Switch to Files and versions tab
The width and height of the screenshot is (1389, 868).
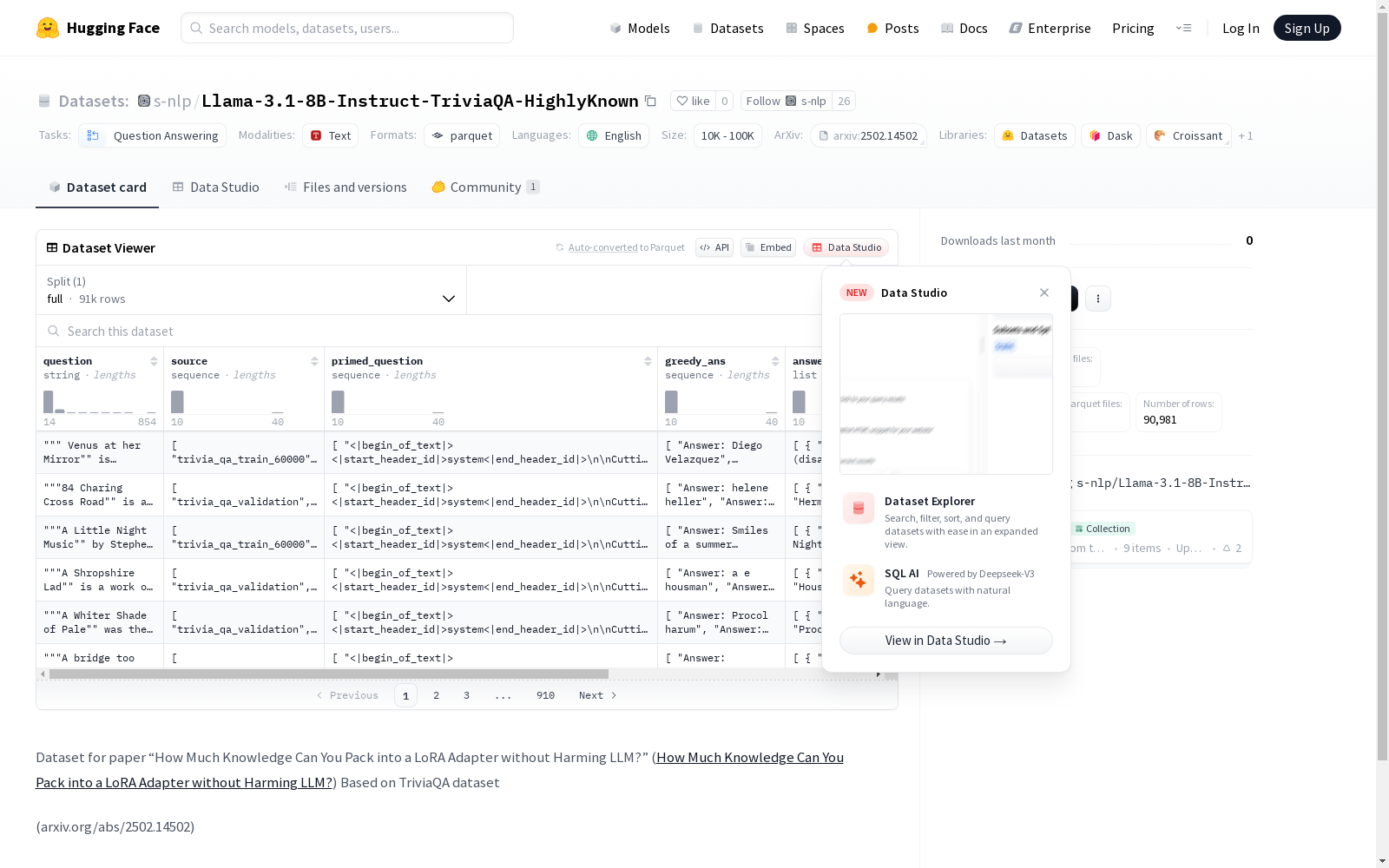(x=346, y=187)
